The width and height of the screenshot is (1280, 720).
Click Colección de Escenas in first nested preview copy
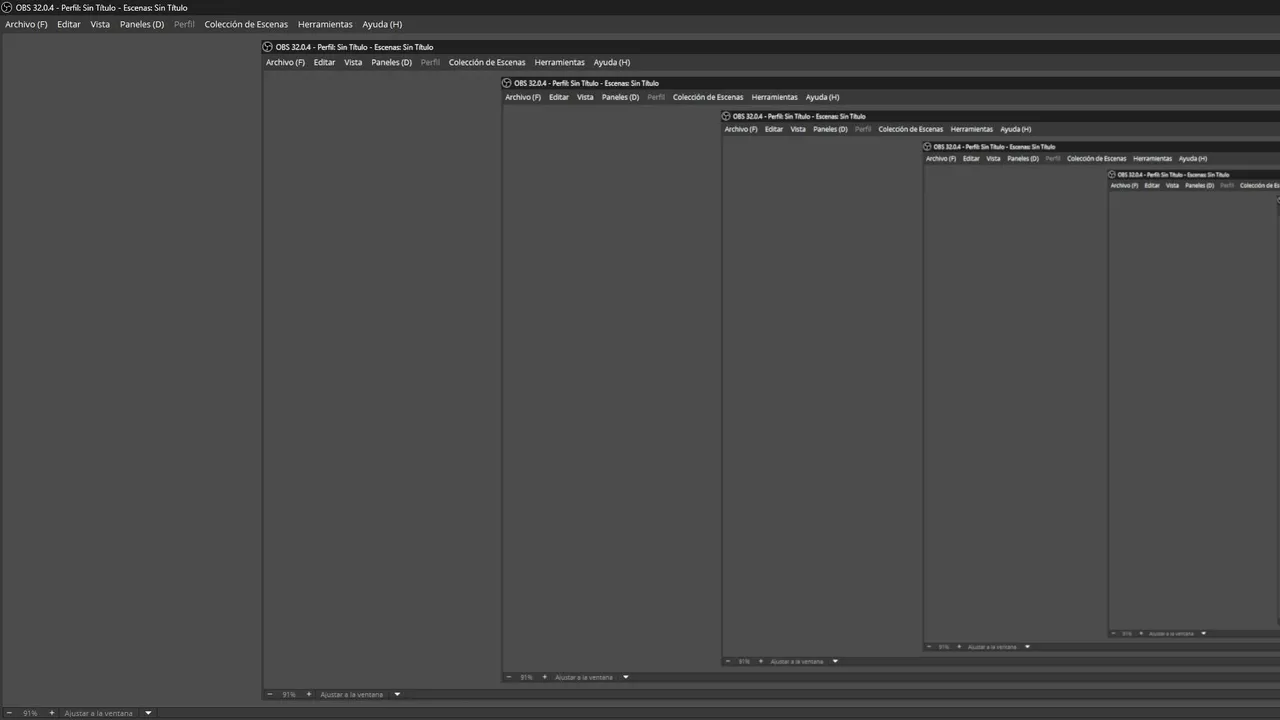point(487,62)
